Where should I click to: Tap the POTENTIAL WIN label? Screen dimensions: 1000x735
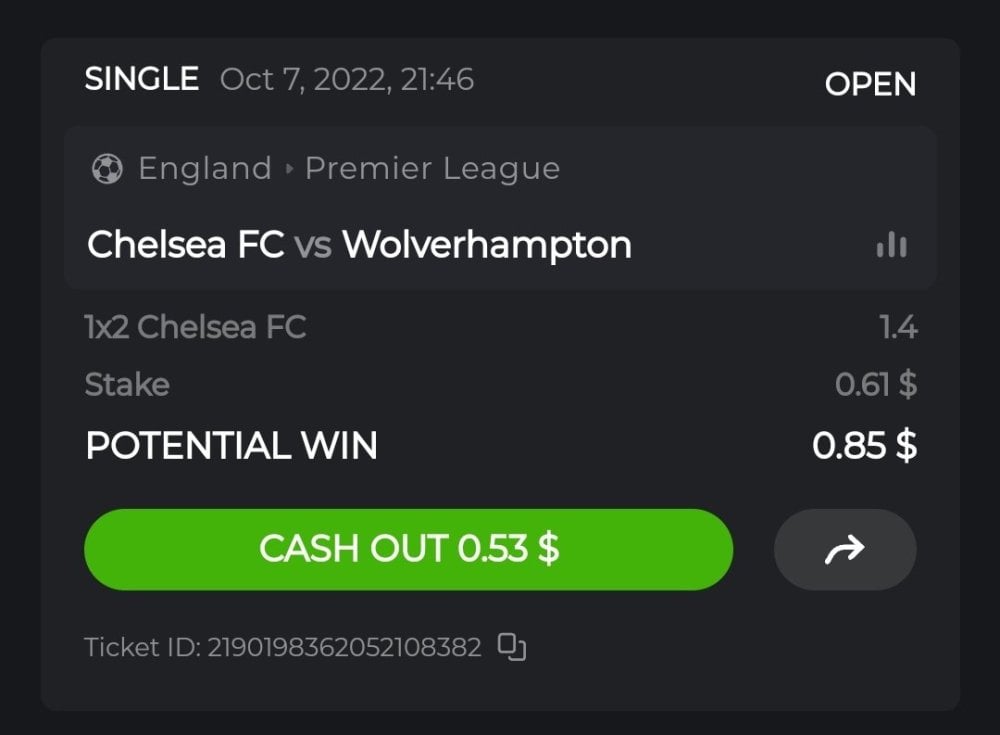[x=232, y=446]
